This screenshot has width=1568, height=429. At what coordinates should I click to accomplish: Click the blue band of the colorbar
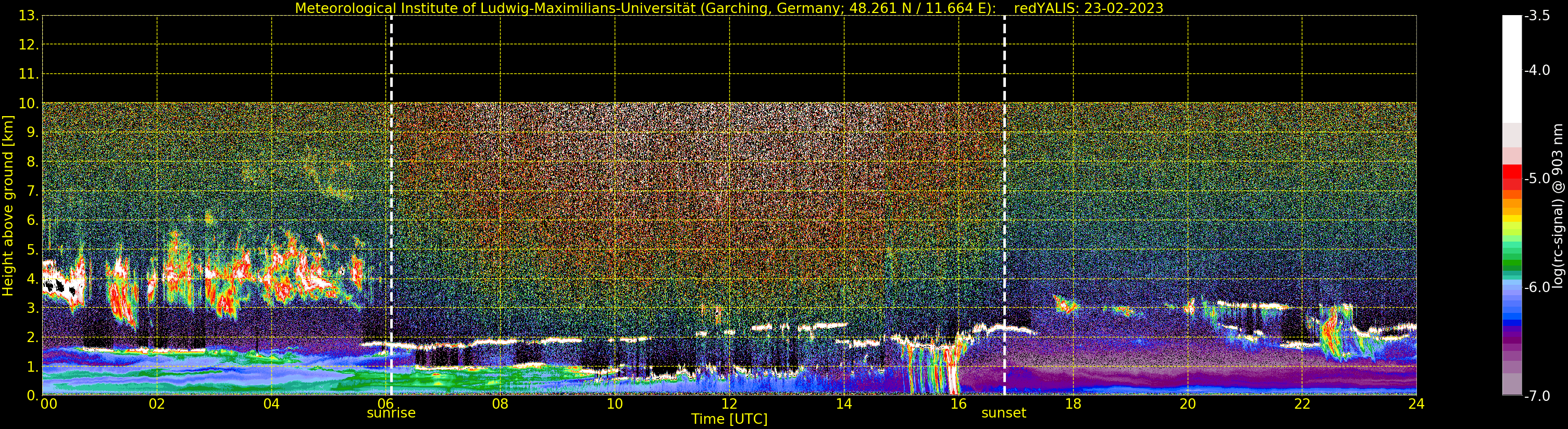(1512, 303)
